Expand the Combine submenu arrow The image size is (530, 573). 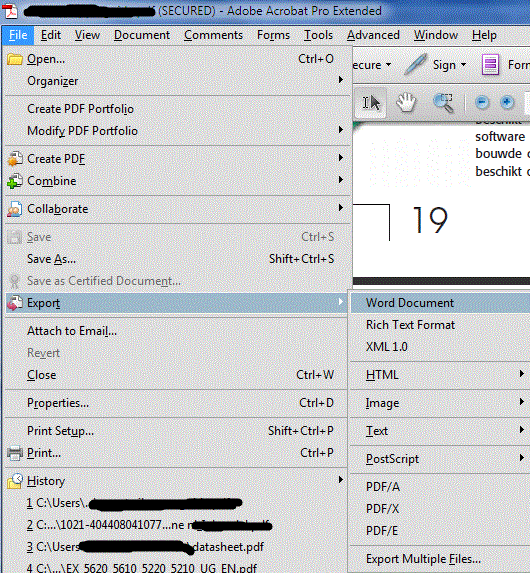[341, 180]
